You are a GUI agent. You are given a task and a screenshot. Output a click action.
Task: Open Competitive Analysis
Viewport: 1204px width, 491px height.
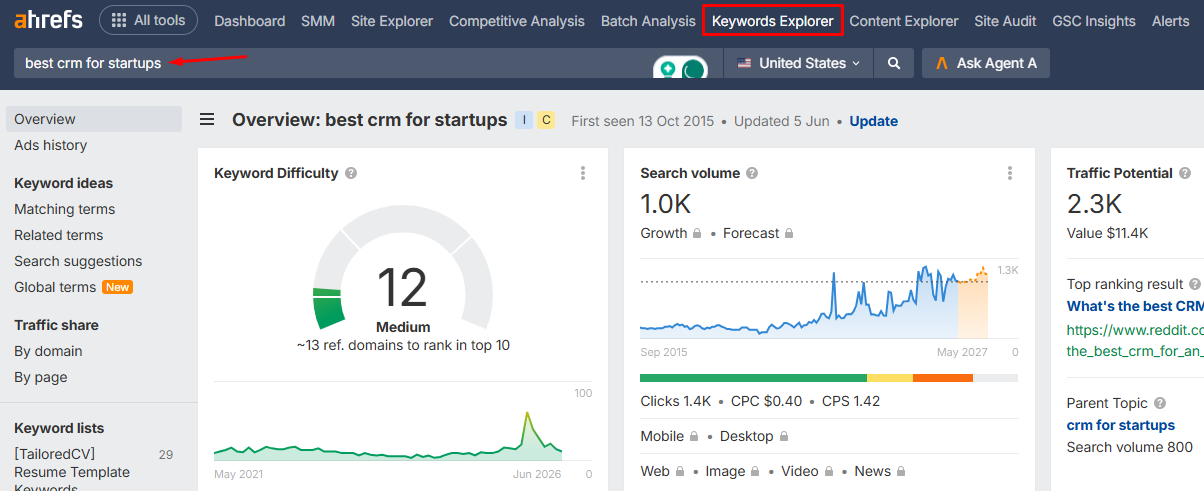coord(517,21)
